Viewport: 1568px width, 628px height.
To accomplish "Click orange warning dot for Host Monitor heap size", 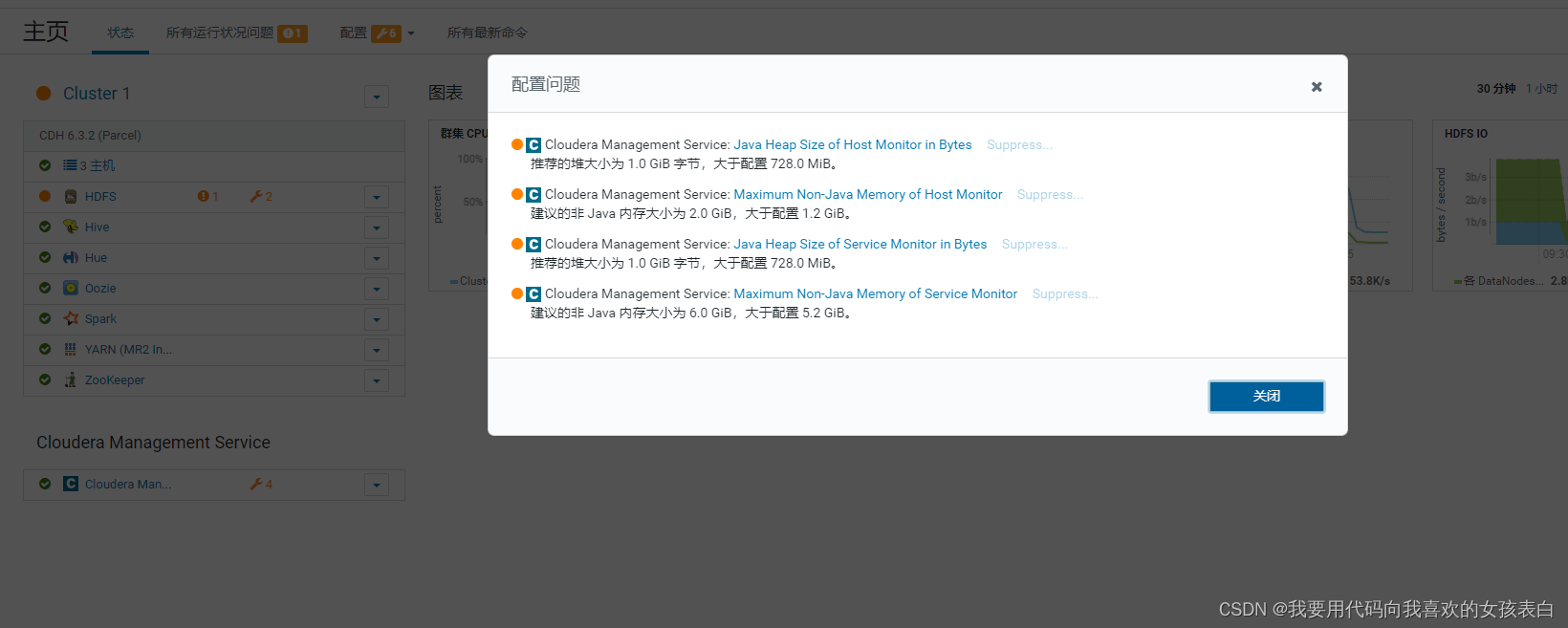I will [x=517, y=144].
